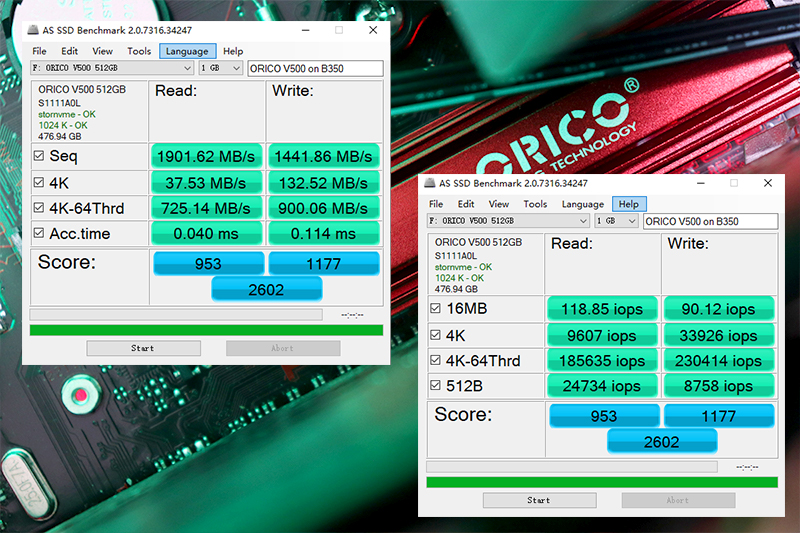Open the 1 GB size dropdown in the left window
Viewport: 800px width, 533px height.
[220, 68]
